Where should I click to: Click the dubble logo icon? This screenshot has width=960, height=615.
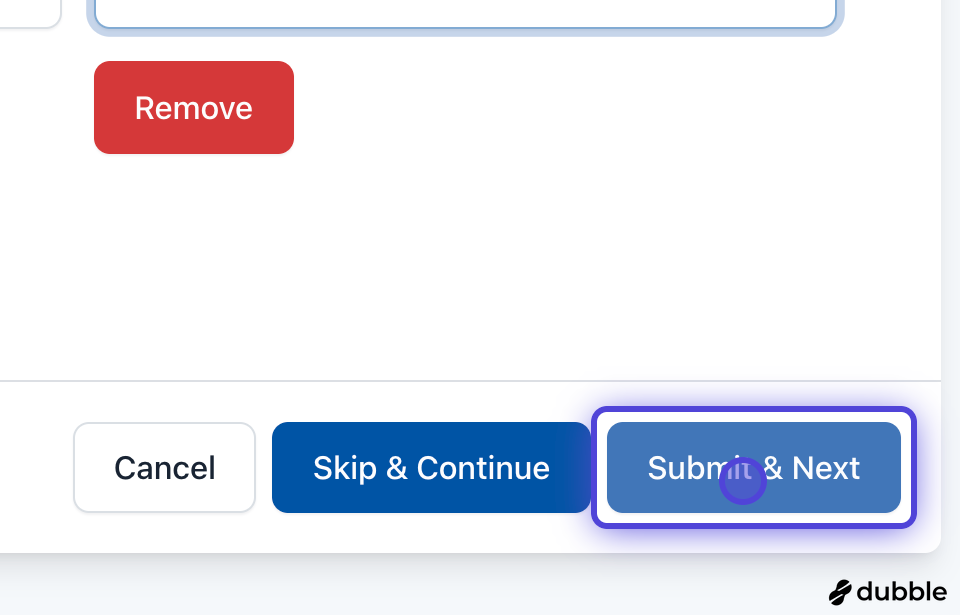[840, 592]
